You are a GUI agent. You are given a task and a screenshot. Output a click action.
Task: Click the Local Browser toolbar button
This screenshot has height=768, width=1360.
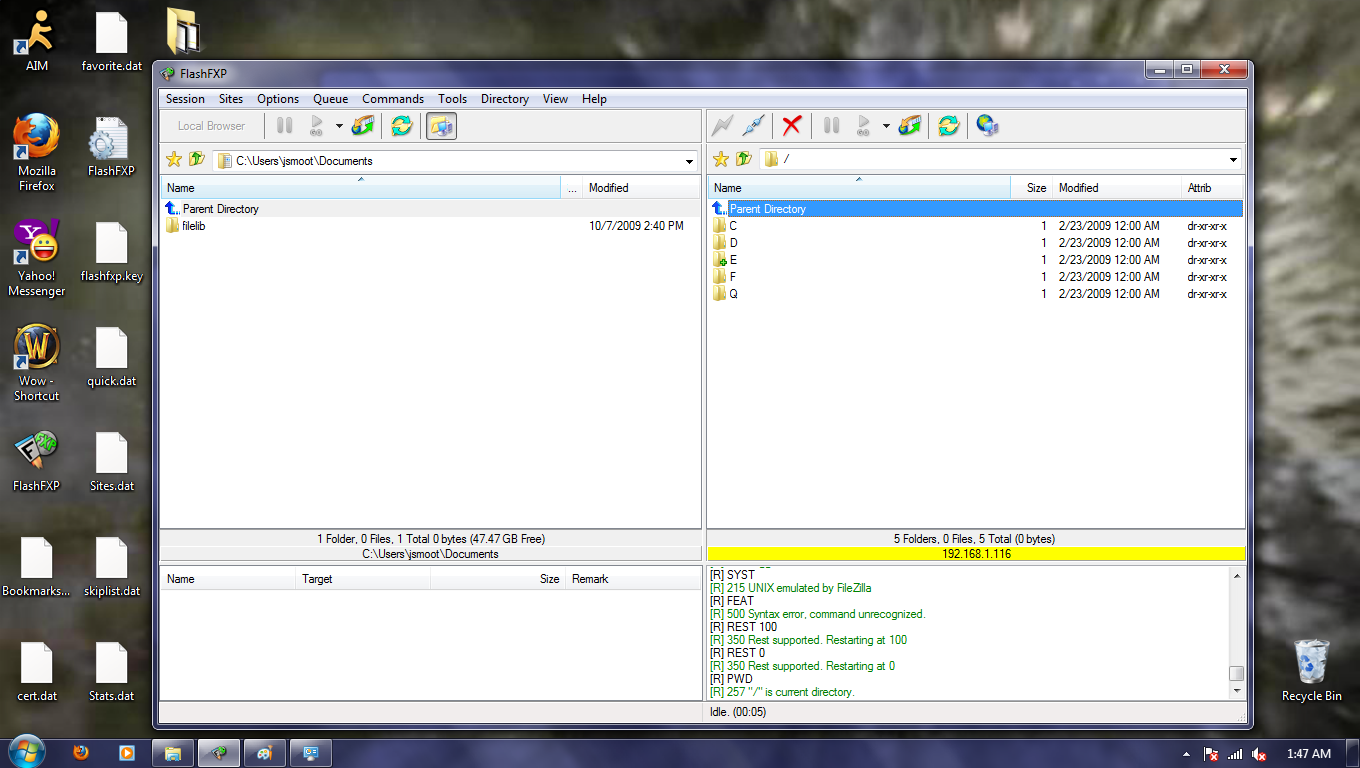[211, 126]
